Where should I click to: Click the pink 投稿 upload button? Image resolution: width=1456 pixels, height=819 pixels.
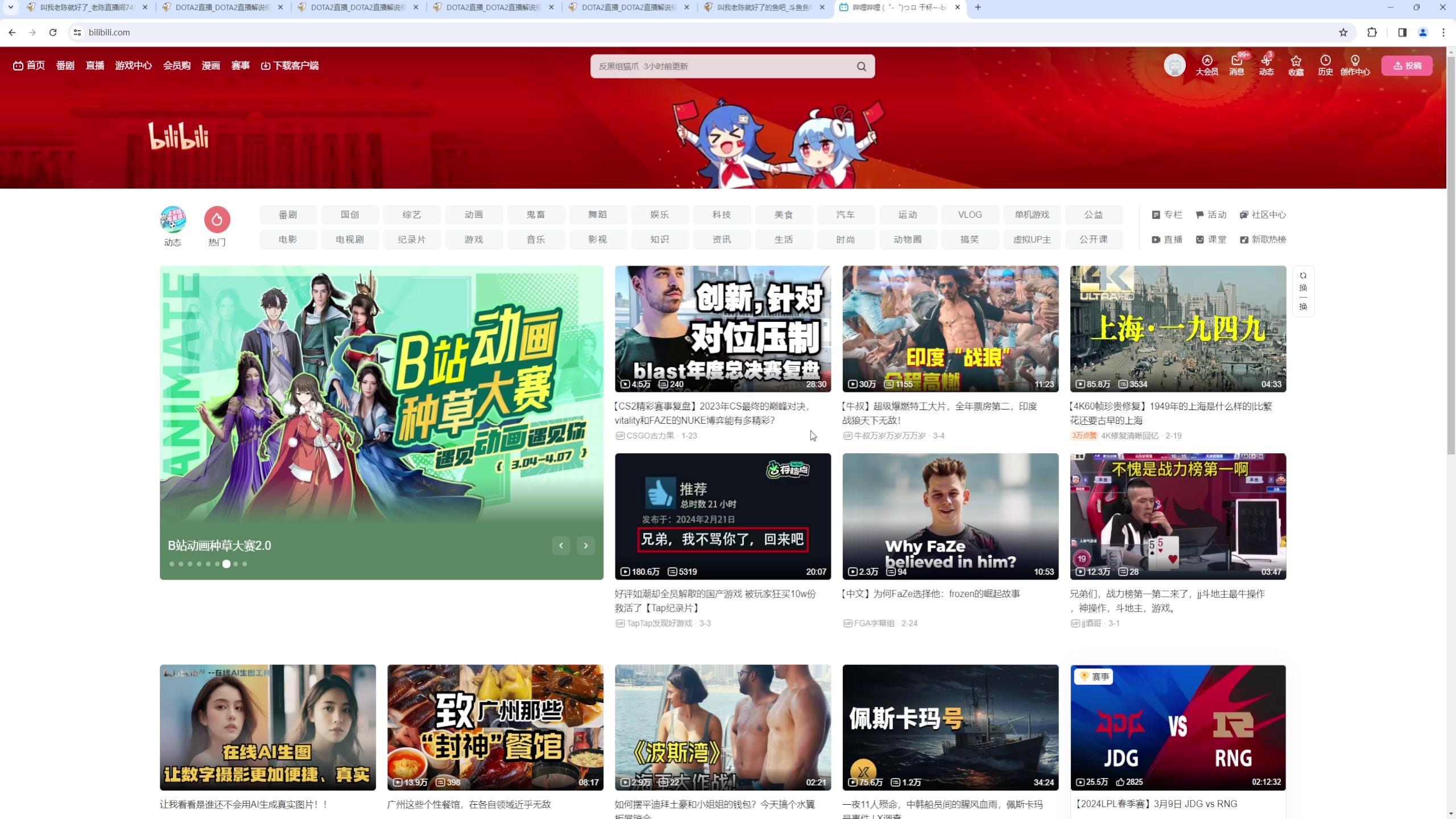click(x=1407, y=65)
